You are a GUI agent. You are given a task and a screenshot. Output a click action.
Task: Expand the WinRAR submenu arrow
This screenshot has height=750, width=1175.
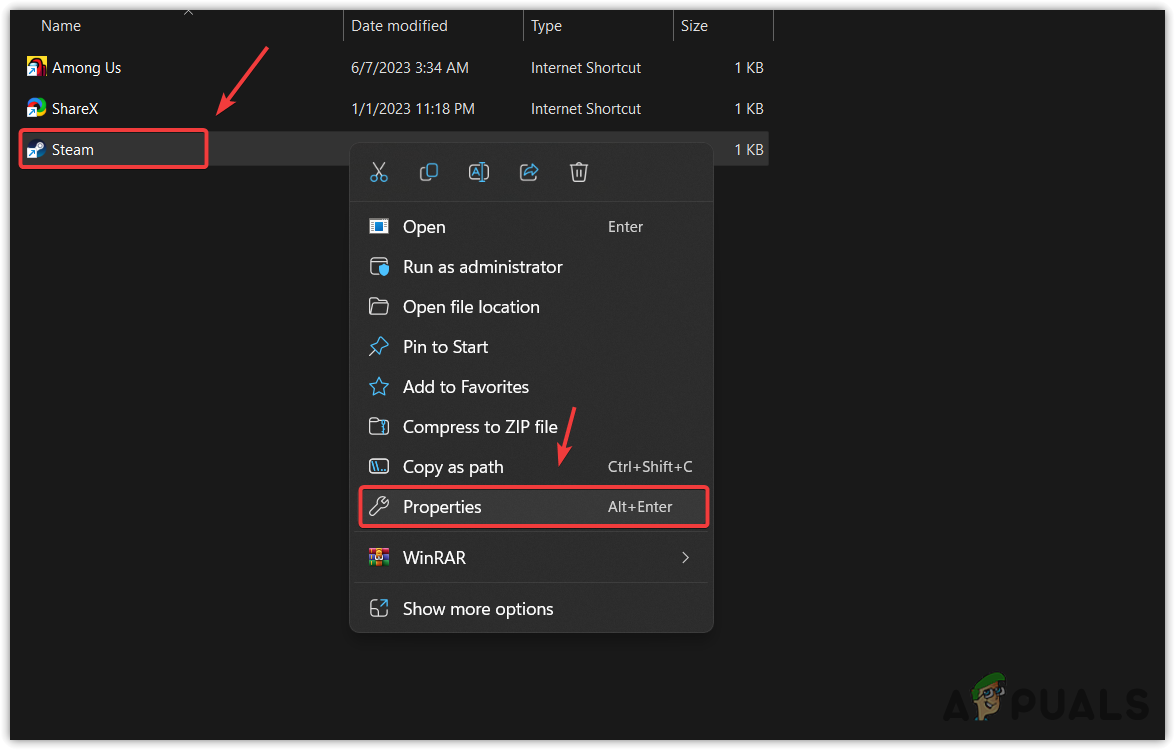[685, 557]
